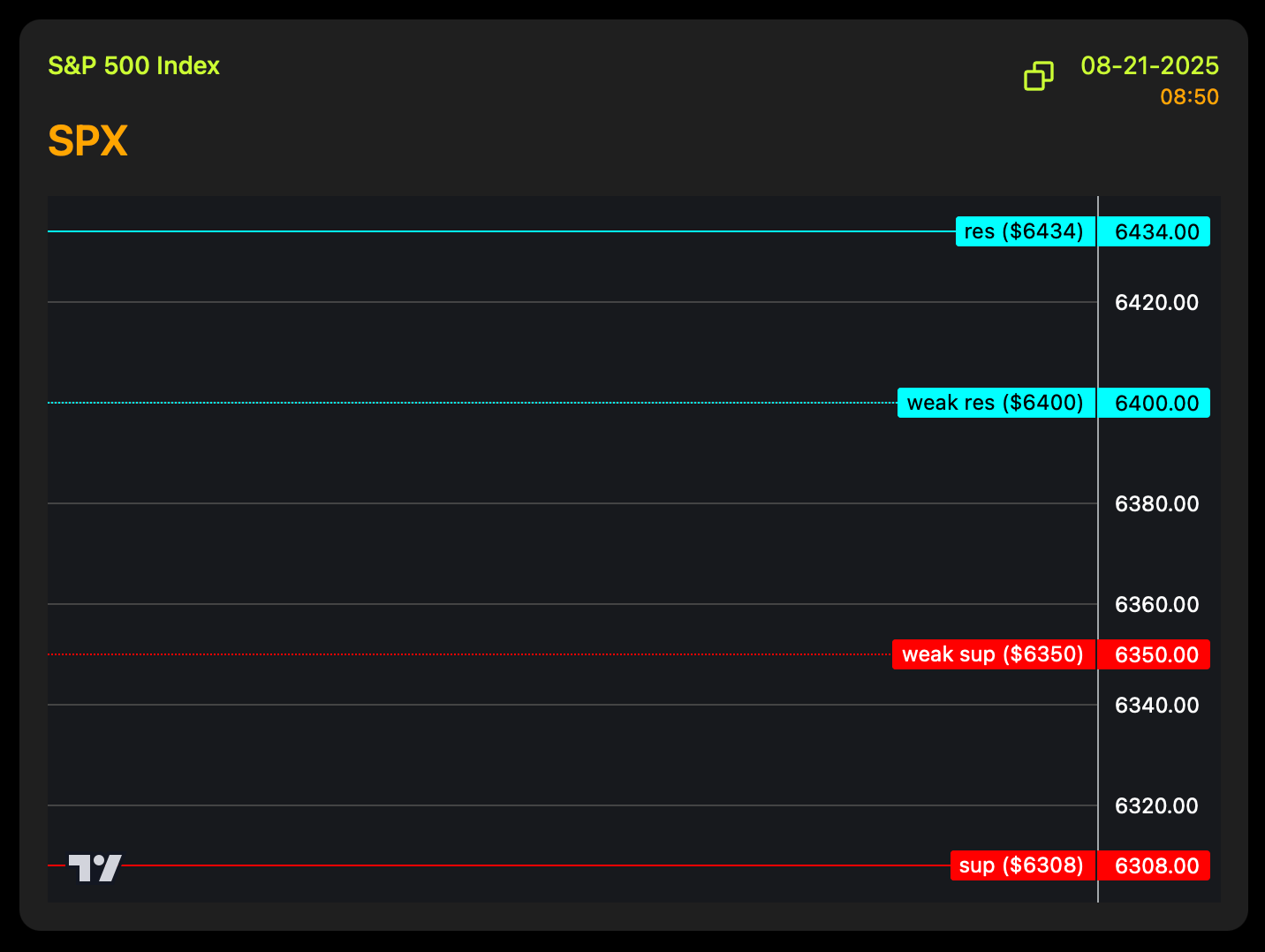Image resolution: width=1265 pixels, height=952 pixels.
Task: Click the SPX ticker symbol
Action: (88, 141)
